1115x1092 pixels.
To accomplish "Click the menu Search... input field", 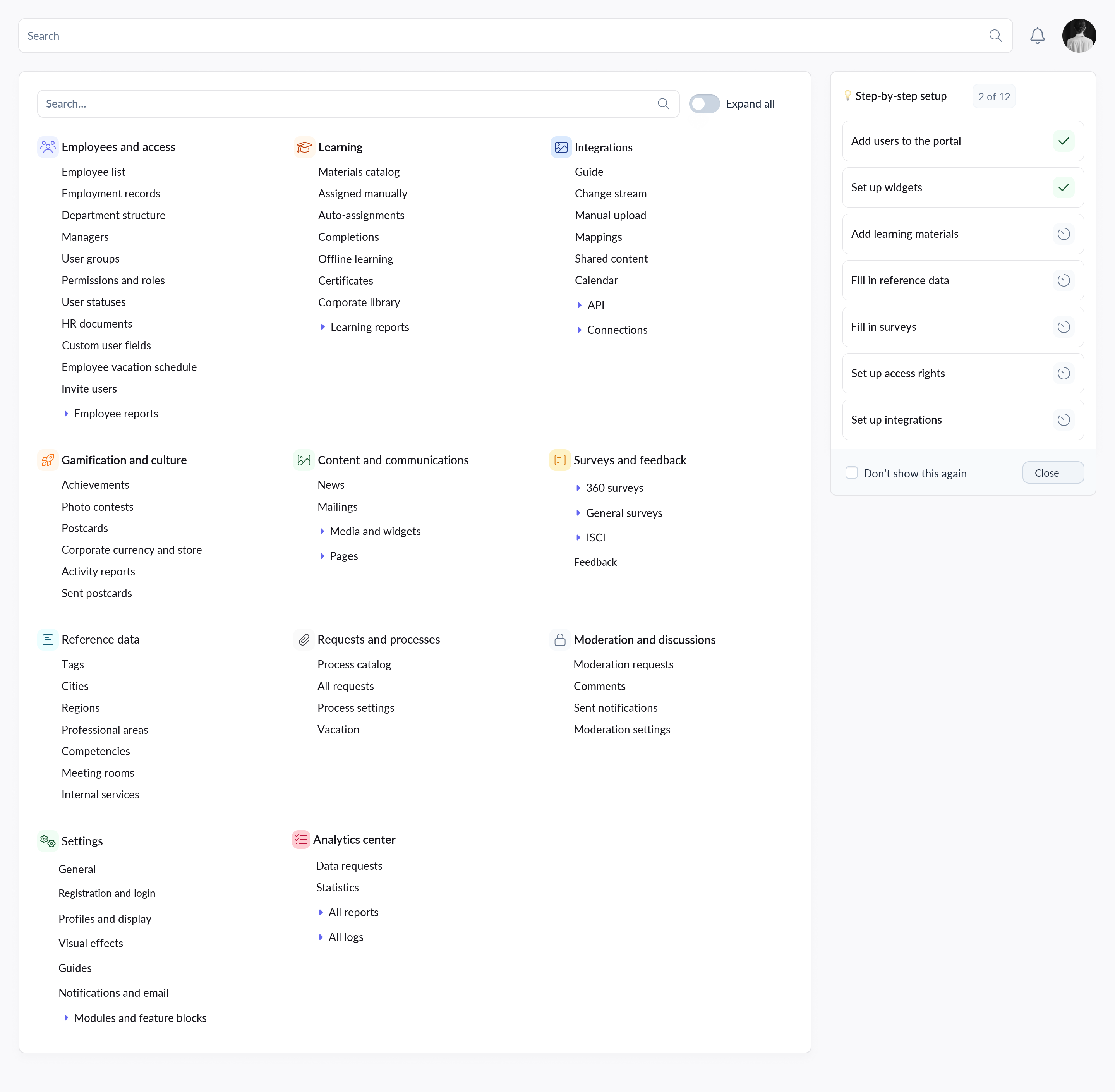I will tap(358, 104).
